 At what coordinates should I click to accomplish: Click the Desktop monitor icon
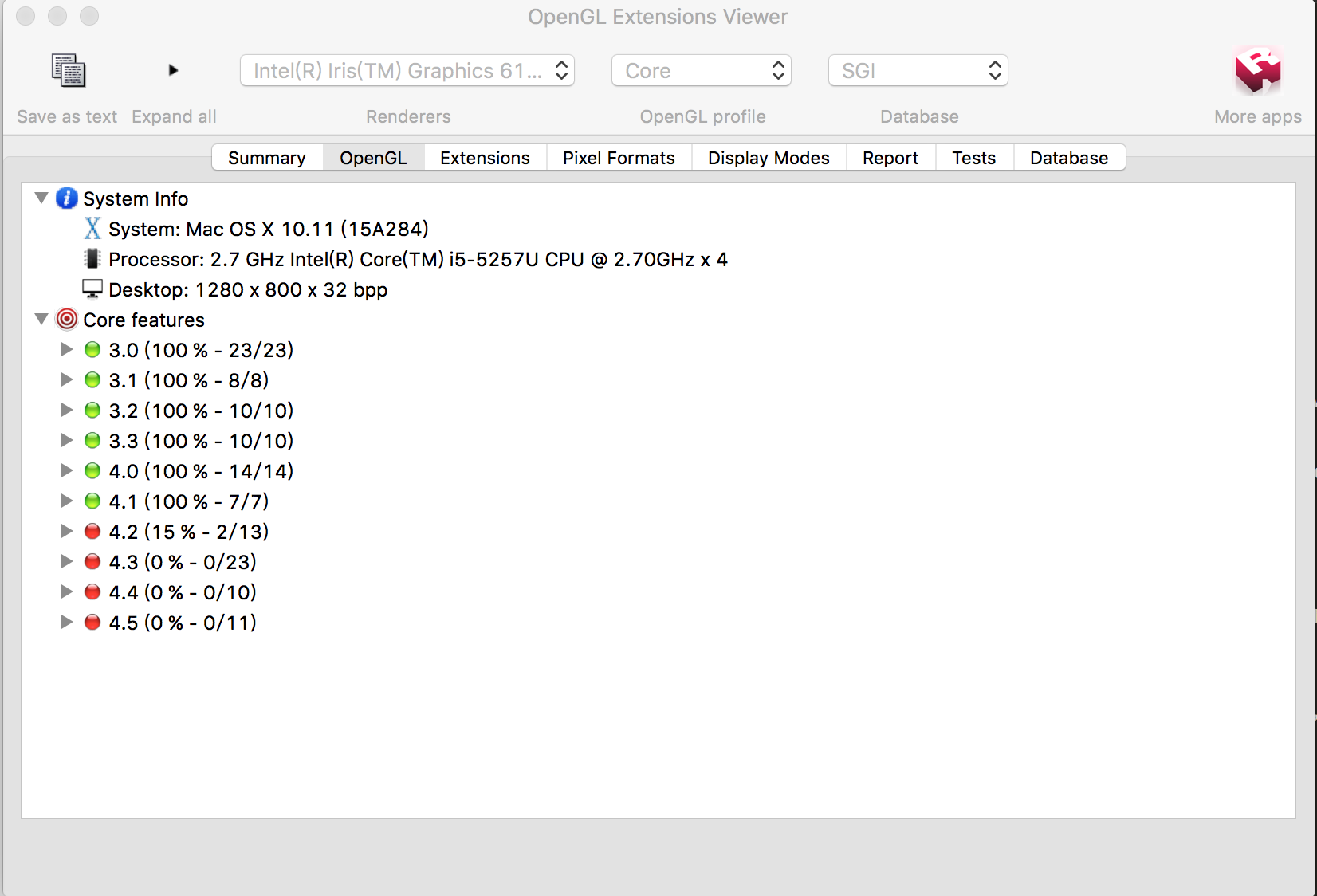click(x=92, y=289)
